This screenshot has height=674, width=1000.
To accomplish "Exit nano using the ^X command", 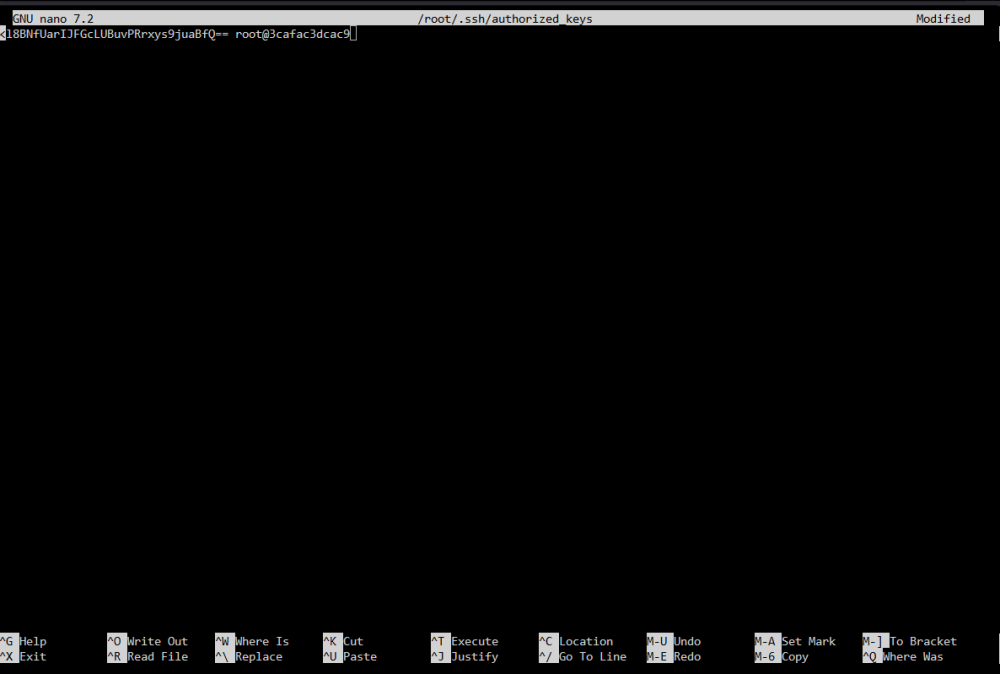I will click(x=24, y=656).
